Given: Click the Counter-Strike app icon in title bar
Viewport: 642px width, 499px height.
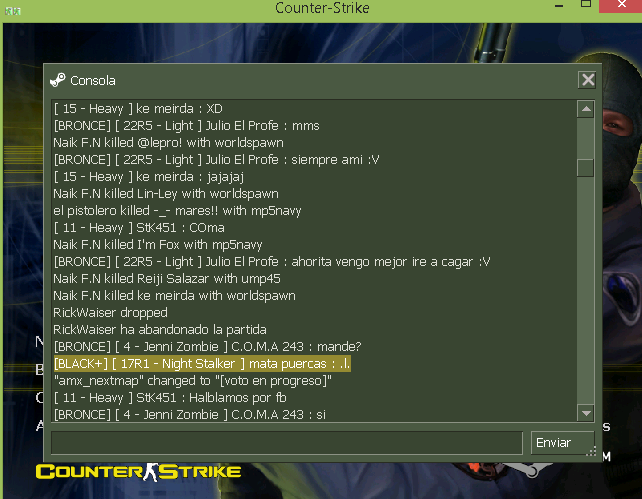Looking at the screenshot, I should tap(12, 11).
